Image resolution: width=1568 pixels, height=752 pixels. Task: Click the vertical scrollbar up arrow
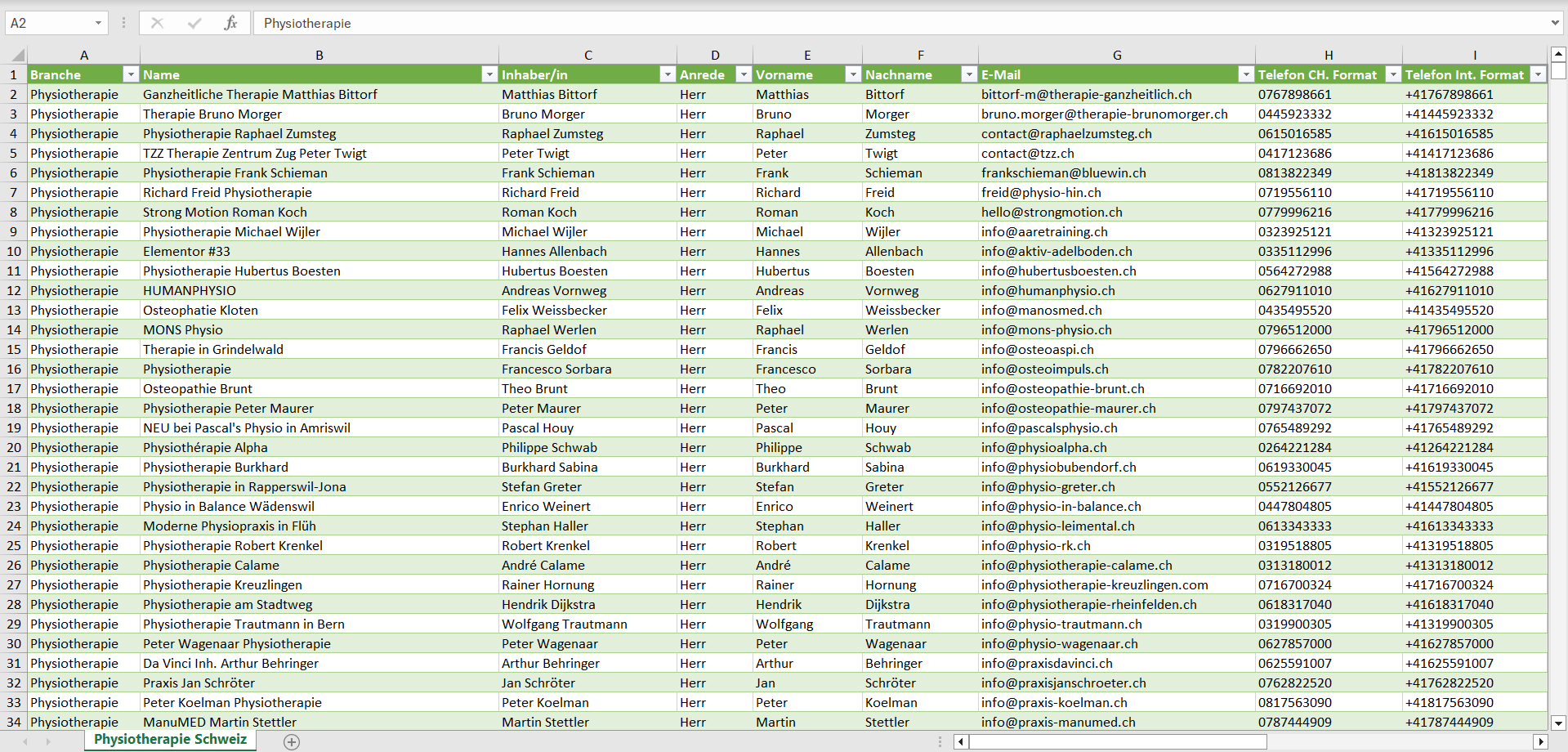pos(1558,55)
